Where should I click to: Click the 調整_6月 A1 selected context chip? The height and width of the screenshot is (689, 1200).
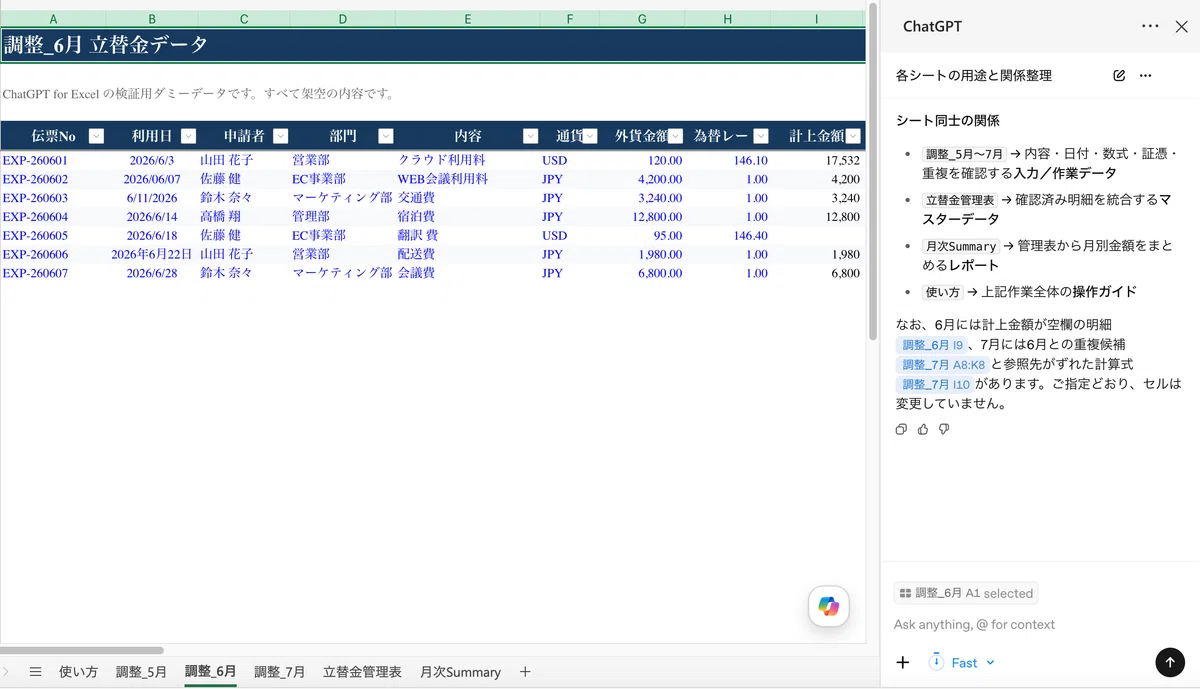966,593
